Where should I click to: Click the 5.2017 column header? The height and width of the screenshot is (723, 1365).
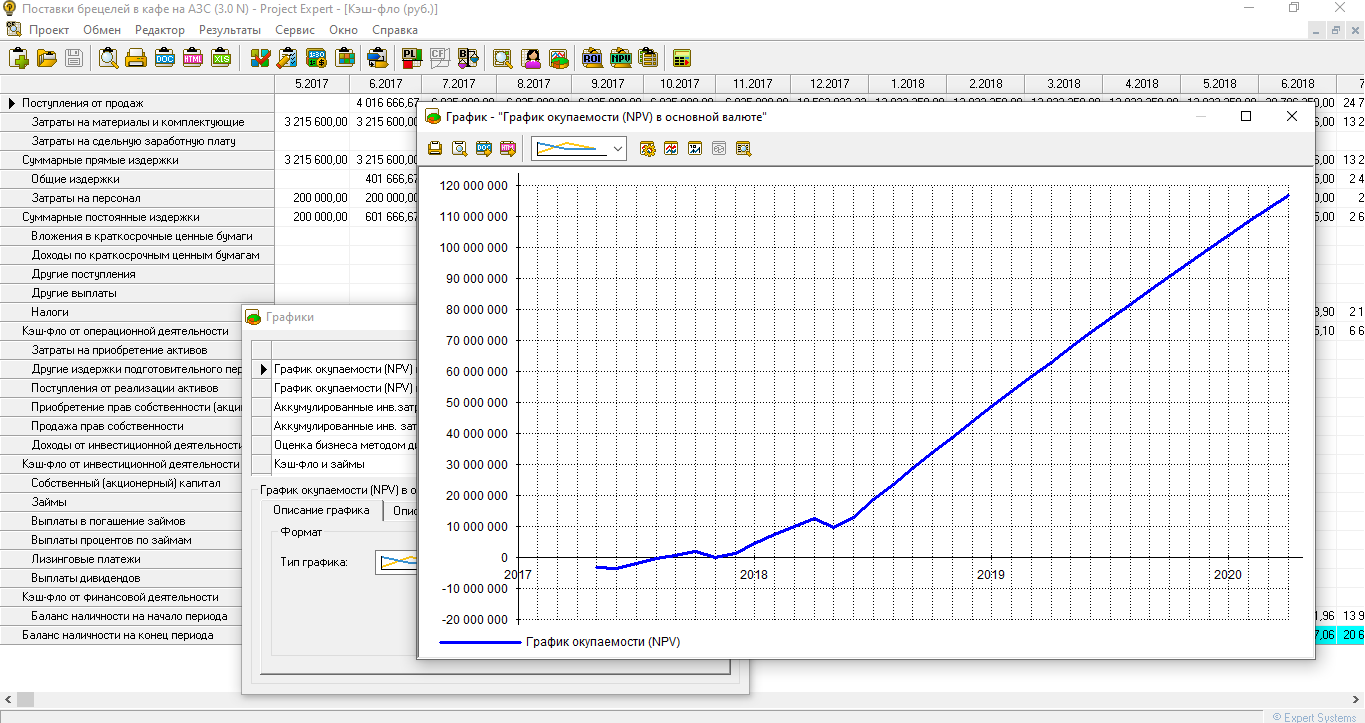click(x=311, y=84)
